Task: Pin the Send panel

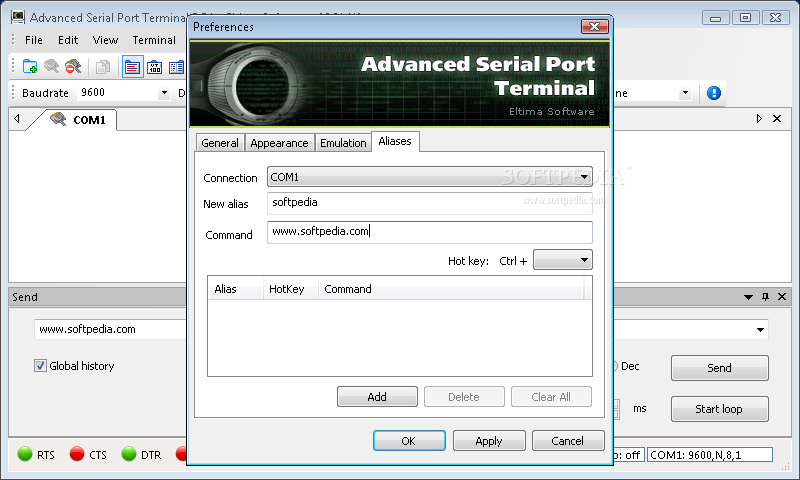Action: click(765, 297)
